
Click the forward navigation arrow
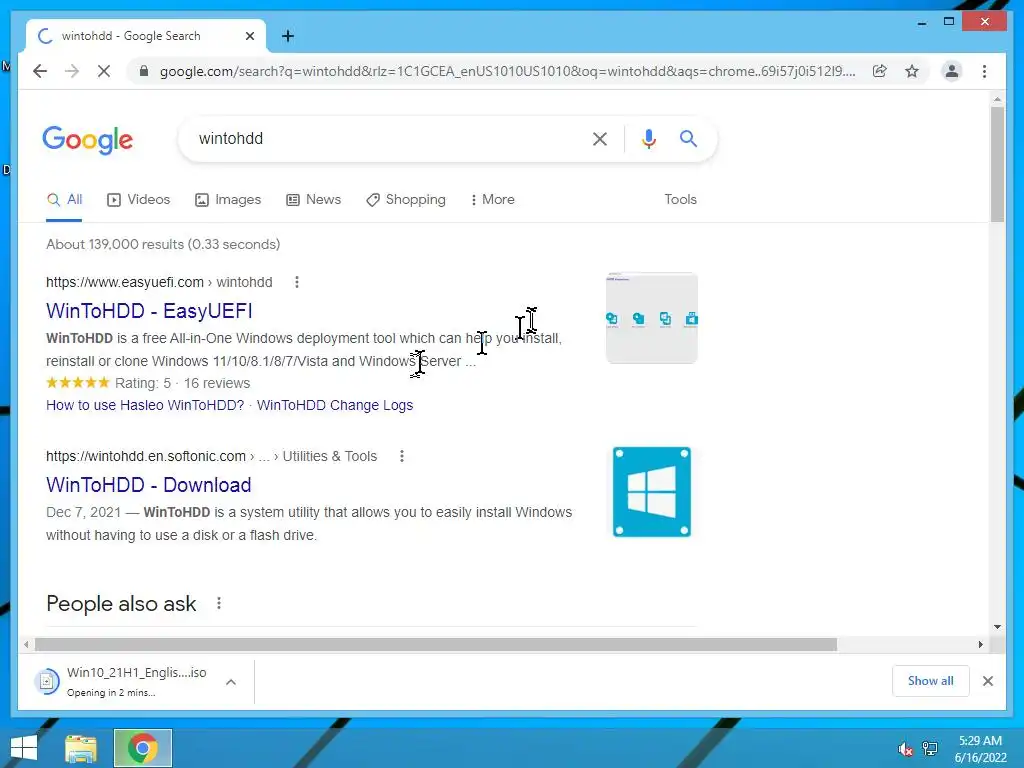(x=72, y=71)
